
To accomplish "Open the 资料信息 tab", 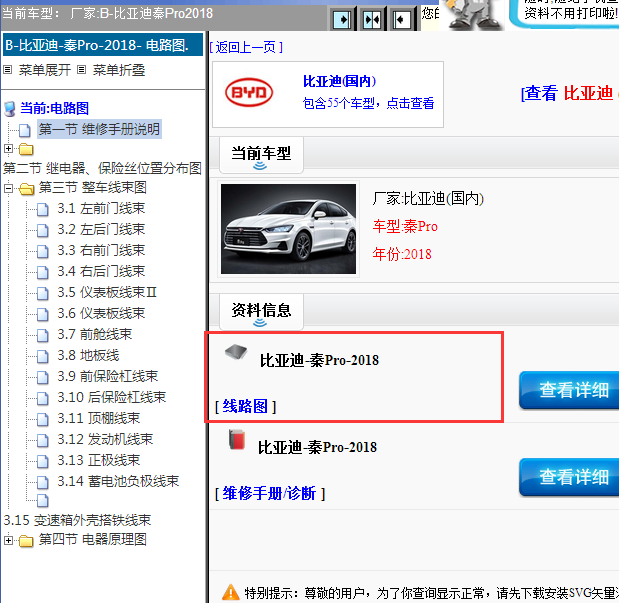I will coord(261,312).
